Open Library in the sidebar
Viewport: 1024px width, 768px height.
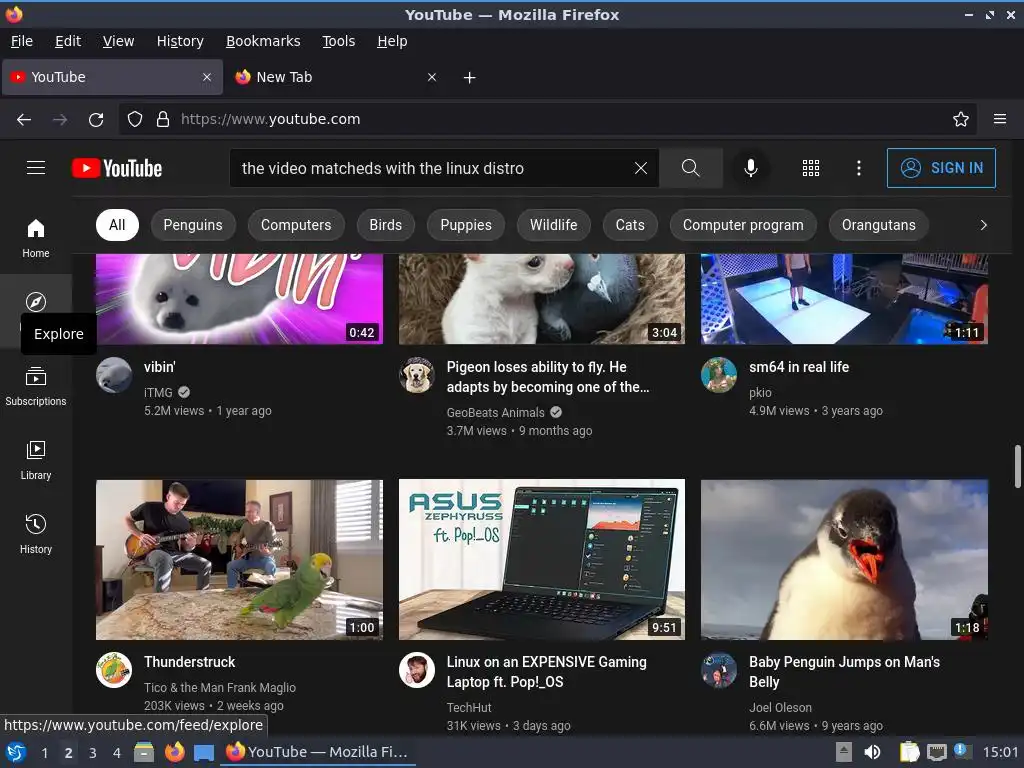36,460
